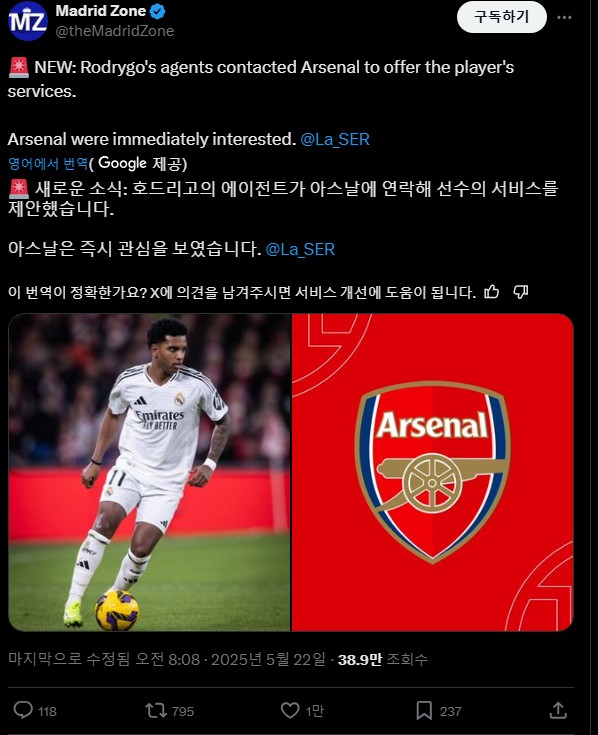Click the @theMadridZone handle
The width and height of the screenshot is (598, 735).
point(115,31)
